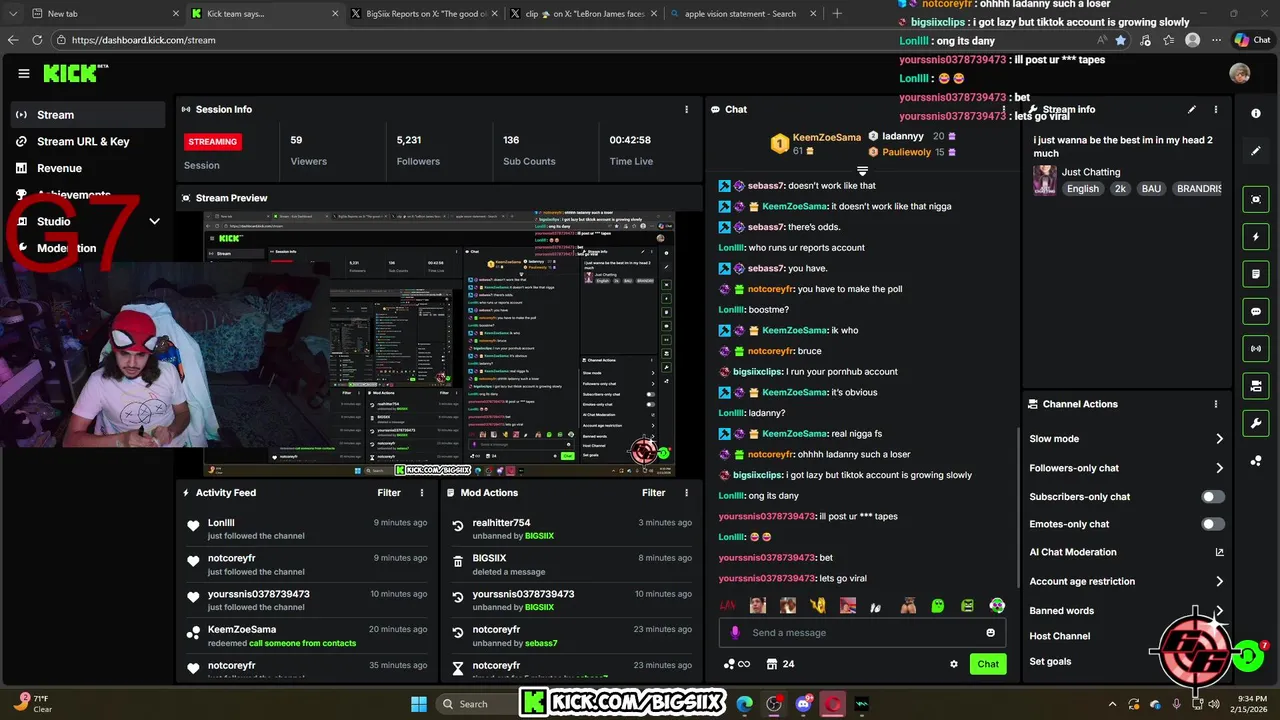1280x720 pixels.
Task: Open Discord from the taskbar
Action: pos(803,704)
